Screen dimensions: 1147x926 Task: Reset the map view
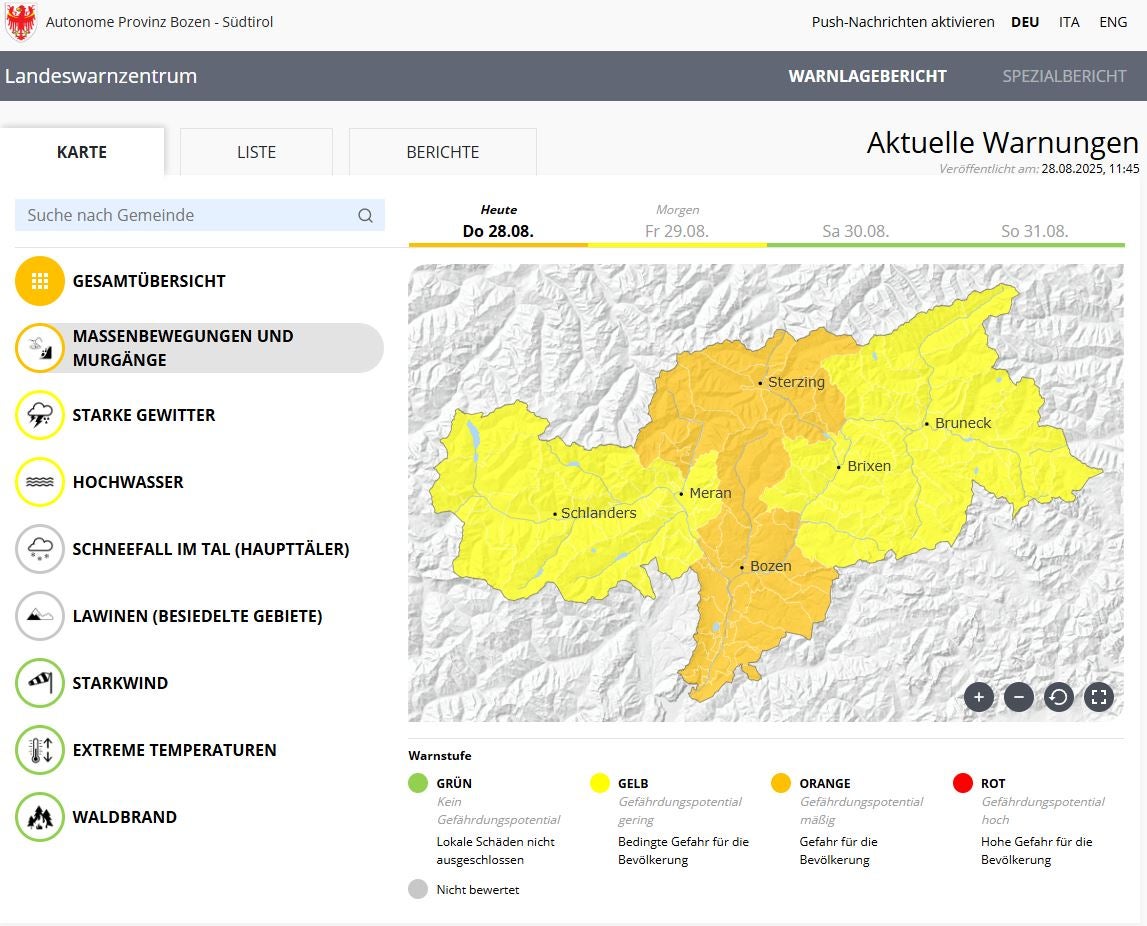[1058, 697]
